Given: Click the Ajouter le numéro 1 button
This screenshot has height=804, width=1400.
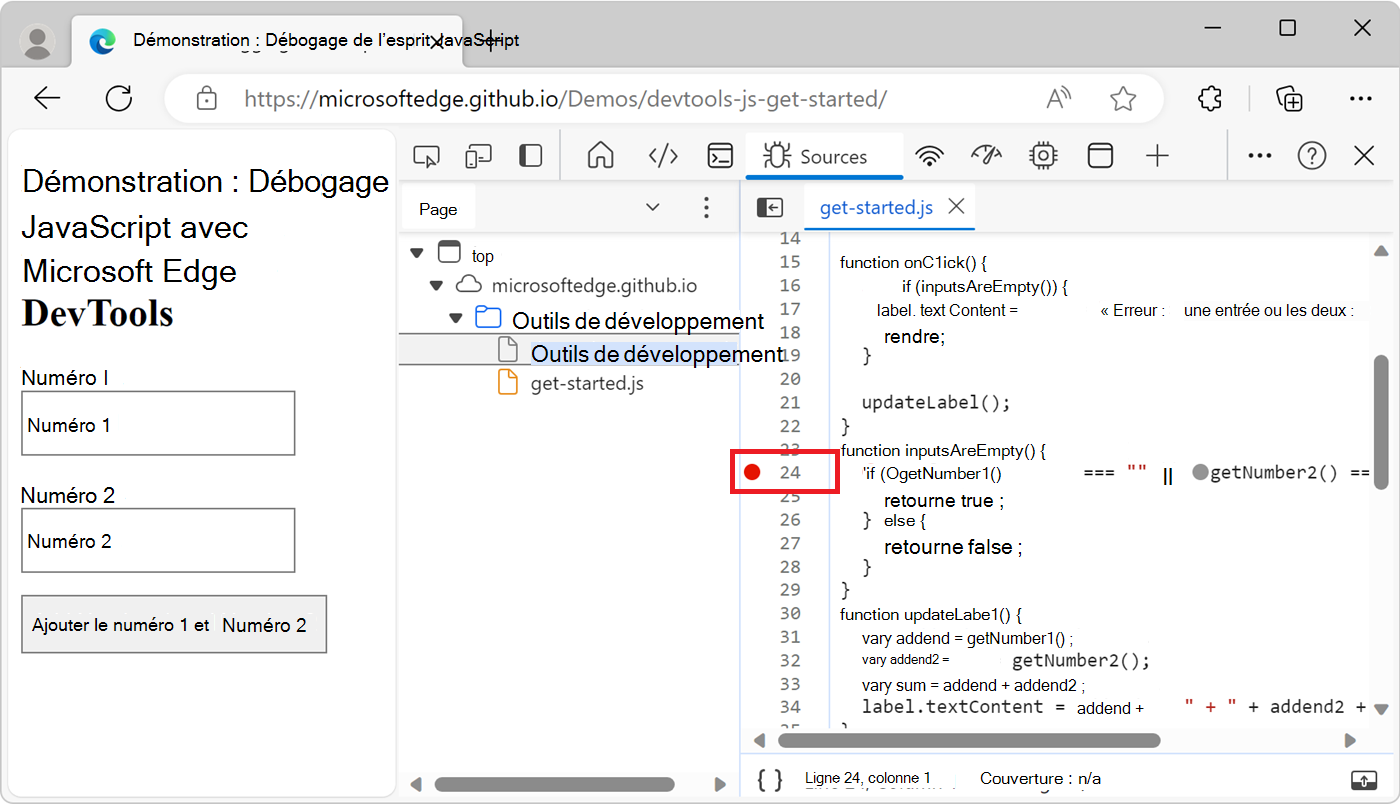Looking at the screenshot, I should tap(174, 624).
